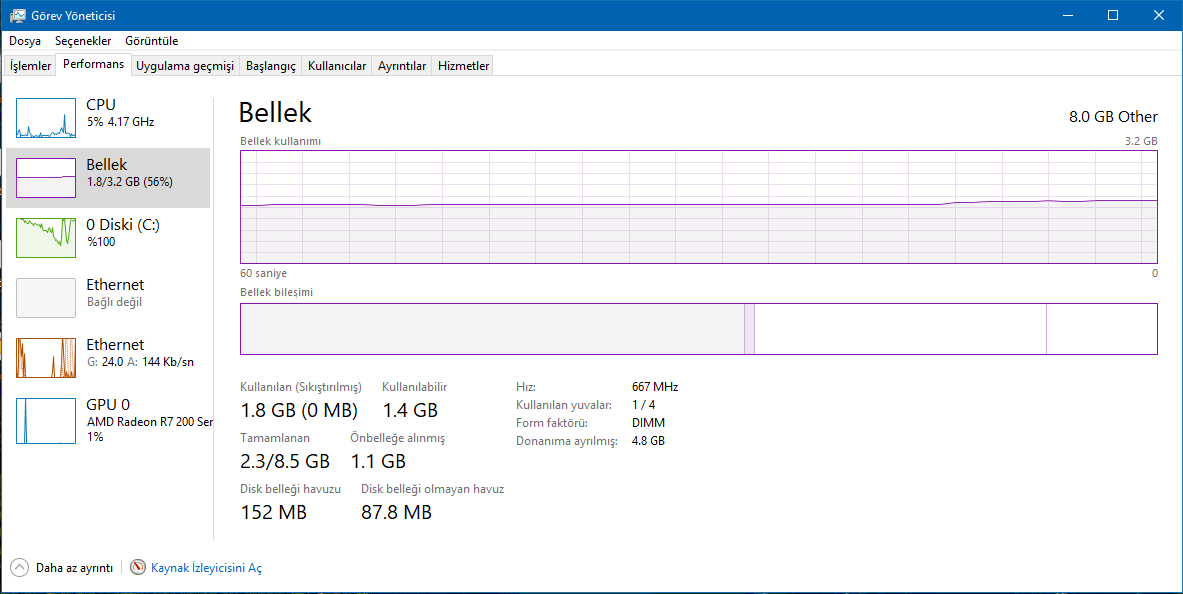Click the Resource Monitor icon
This screenshot has width=1183, height=594.
coord(138,568)
